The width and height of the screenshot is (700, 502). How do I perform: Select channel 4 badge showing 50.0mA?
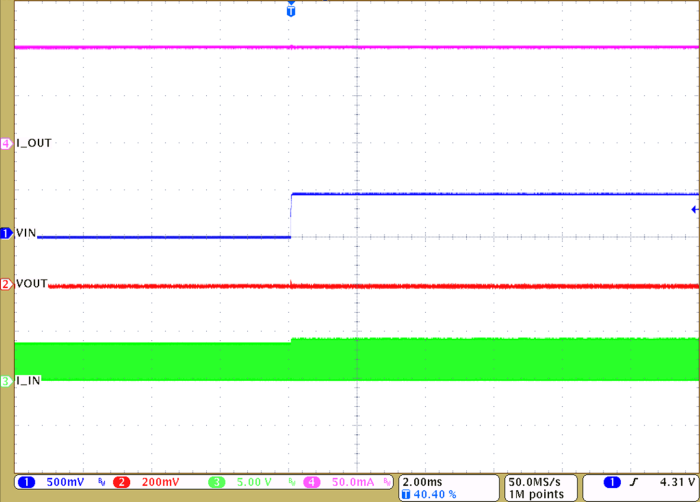coord(313,482)
